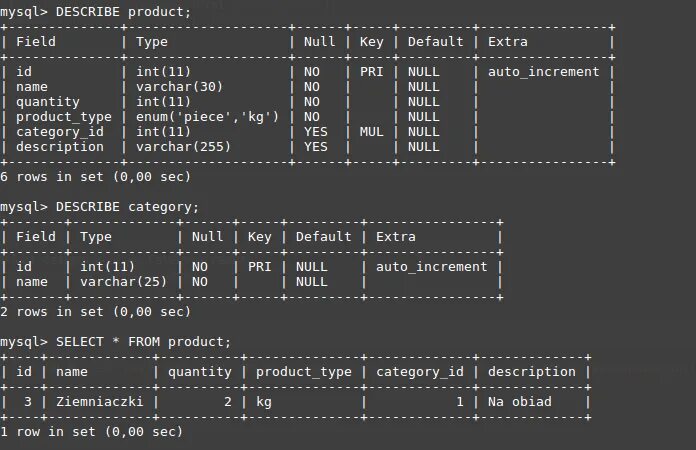
Task: Click the quantity column header in SELECT result
Action: (199, 372)
